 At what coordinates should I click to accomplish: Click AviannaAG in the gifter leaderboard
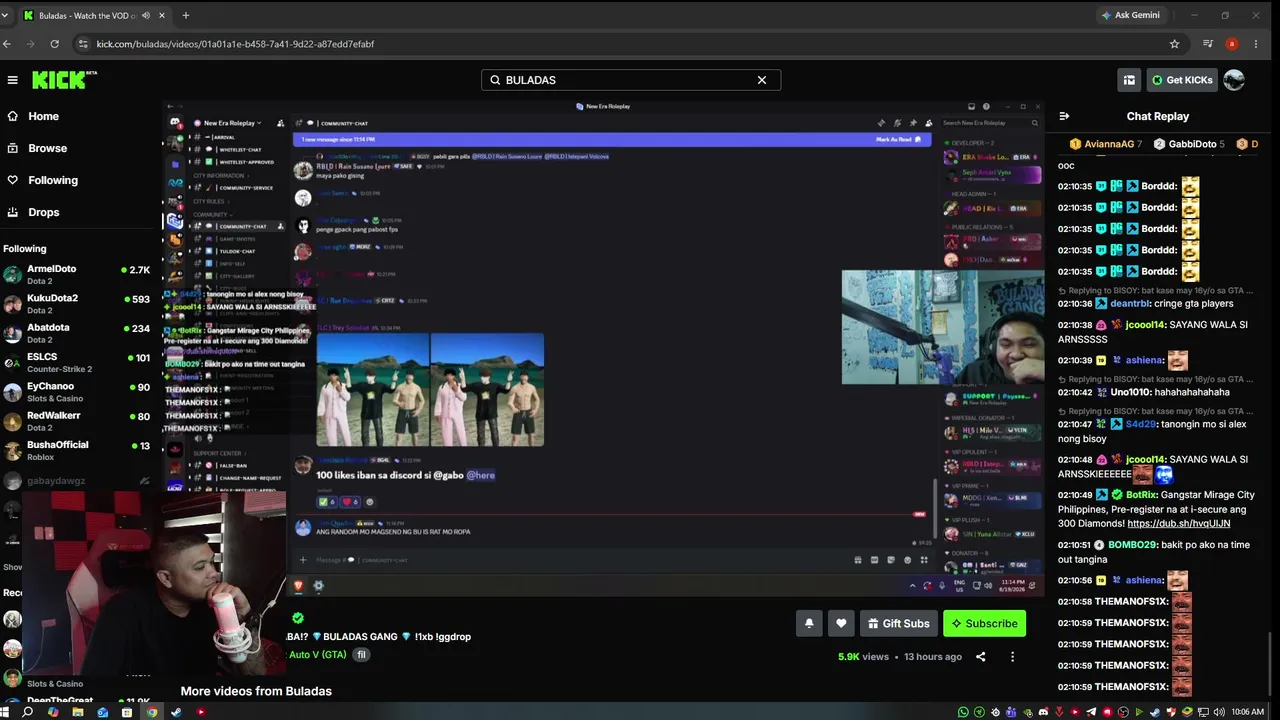[1105, 144]
